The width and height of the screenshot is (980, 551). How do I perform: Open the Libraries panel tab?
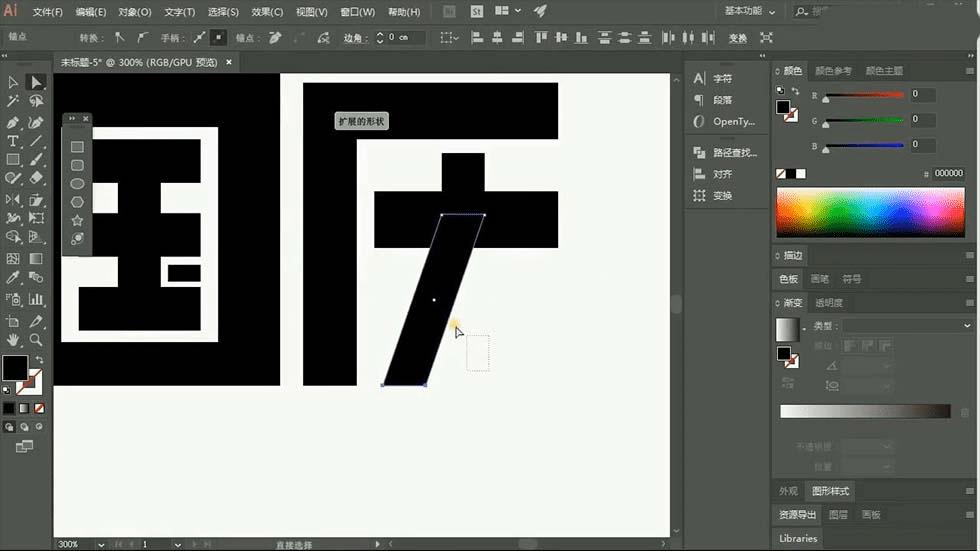[x=798, y=538]
